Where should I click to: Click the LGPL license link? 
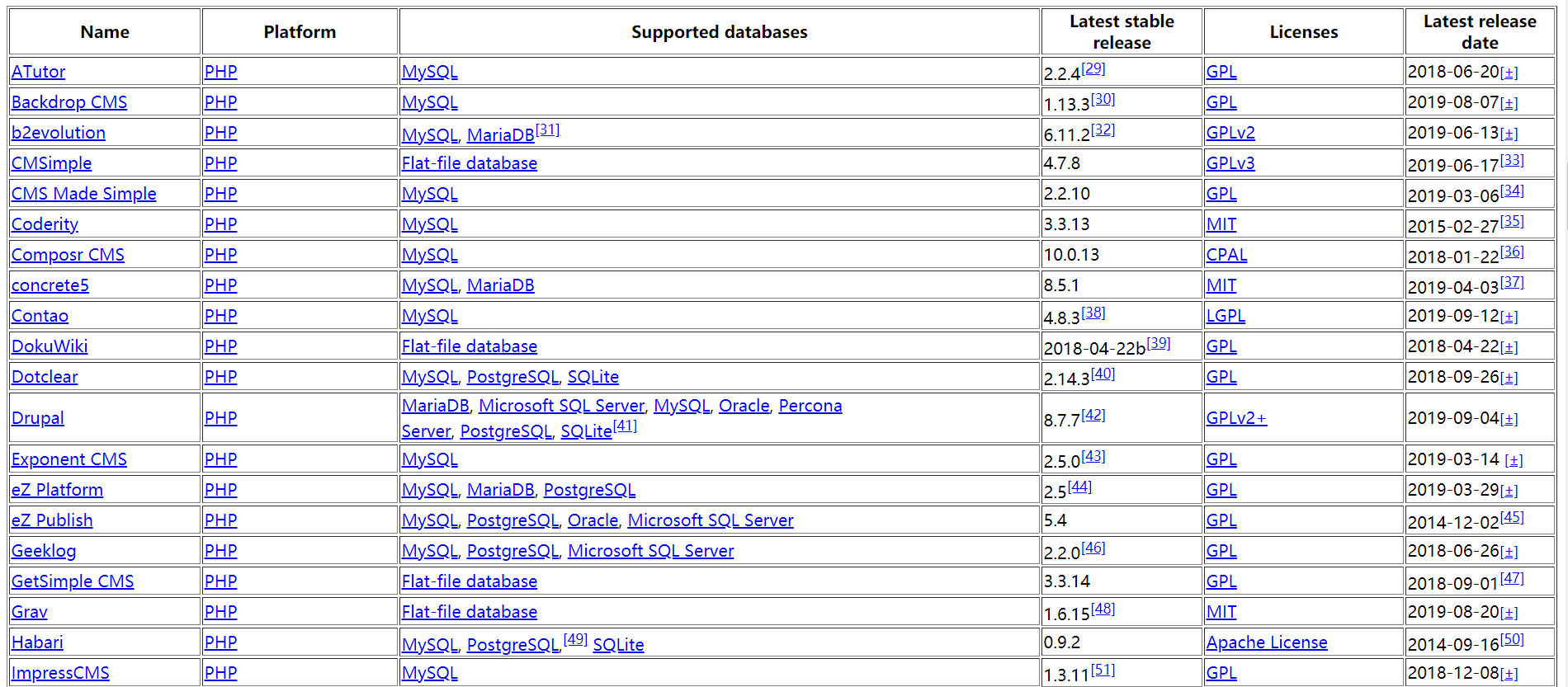[1226, 316]
